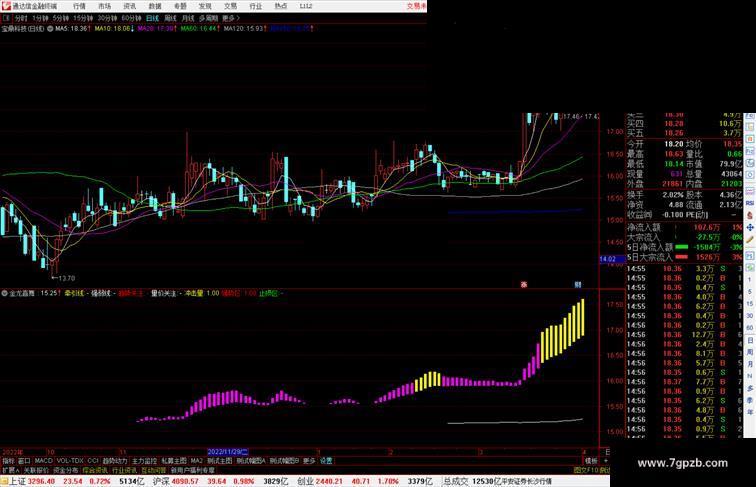Select 日线 daily chart period
This screenshot has height=487, width=756.
[152, 18]
